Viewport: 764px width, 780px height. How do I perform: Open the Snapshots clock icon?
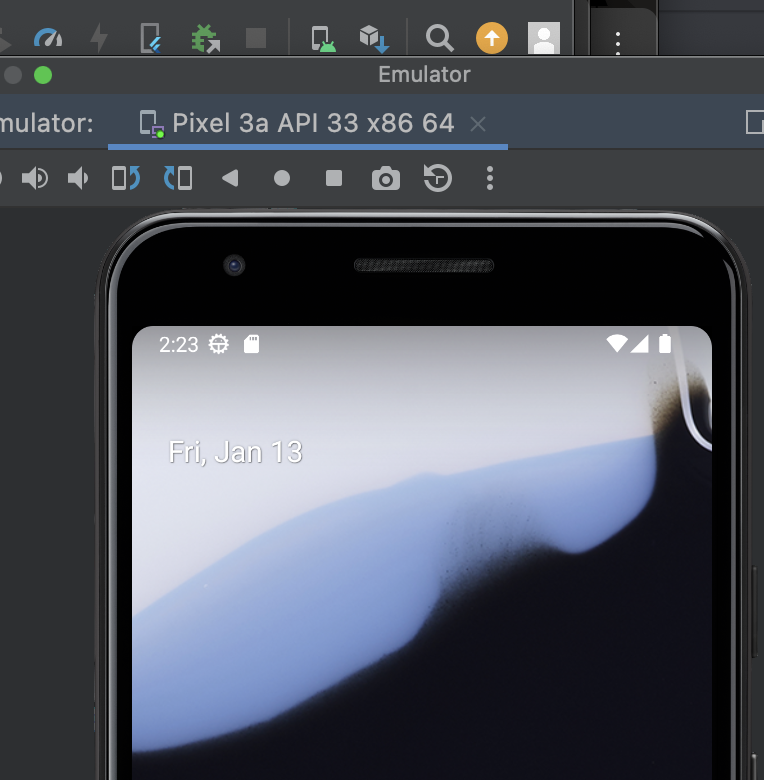438,178
